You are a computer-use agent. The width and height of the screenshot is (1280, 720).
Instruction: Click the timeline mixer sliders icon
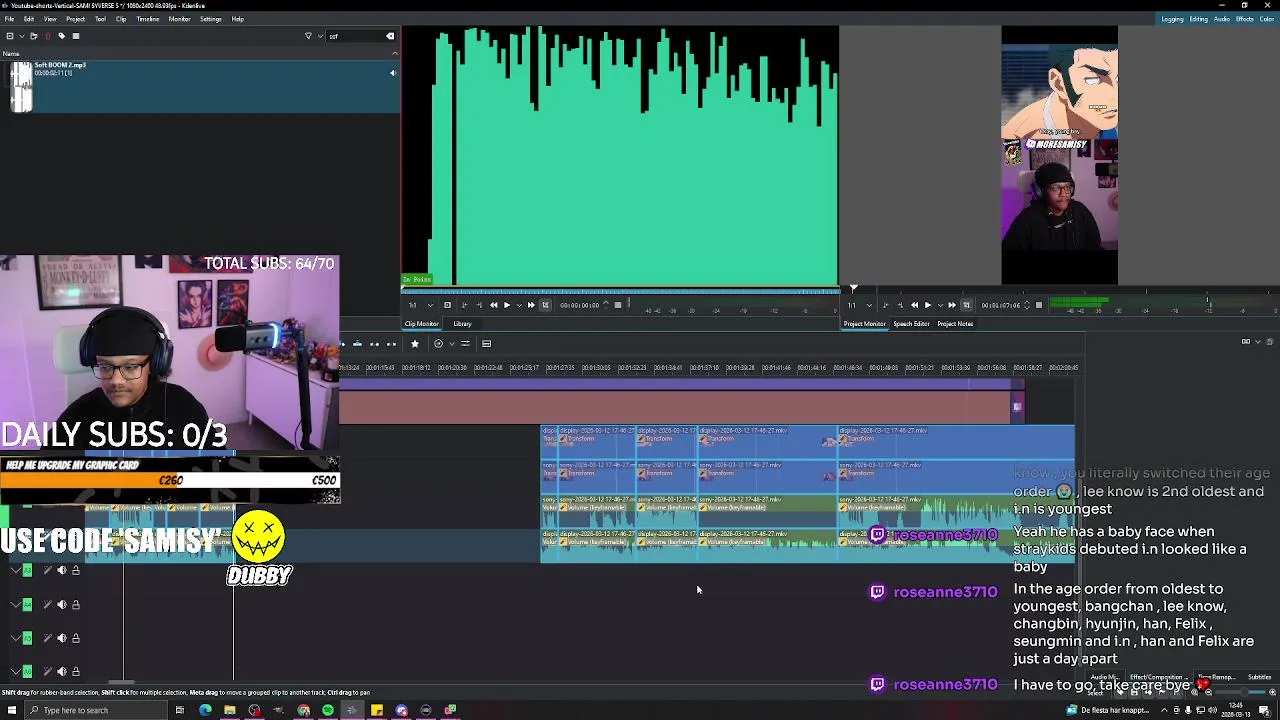tap(465, 344)
